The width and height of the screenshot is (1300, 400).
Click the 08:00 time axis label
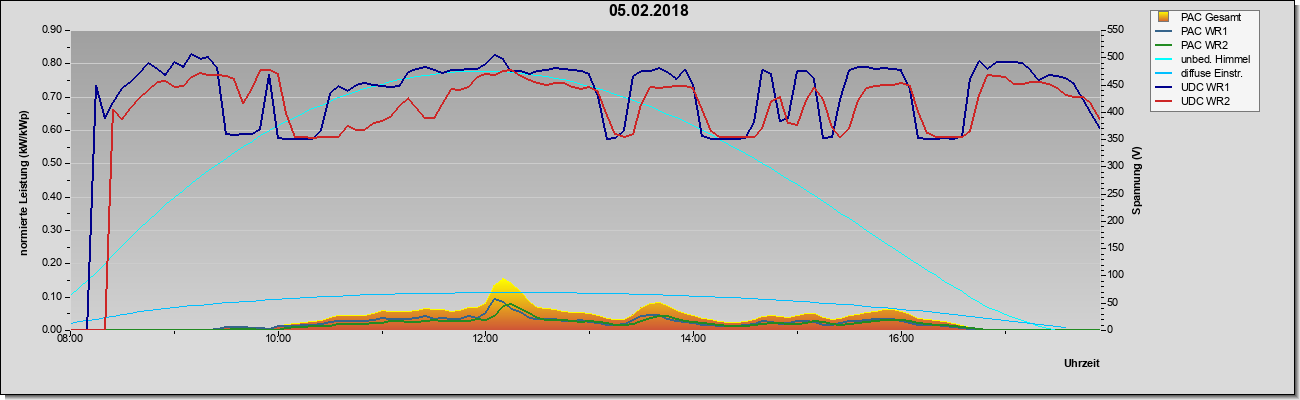point(70,339)
